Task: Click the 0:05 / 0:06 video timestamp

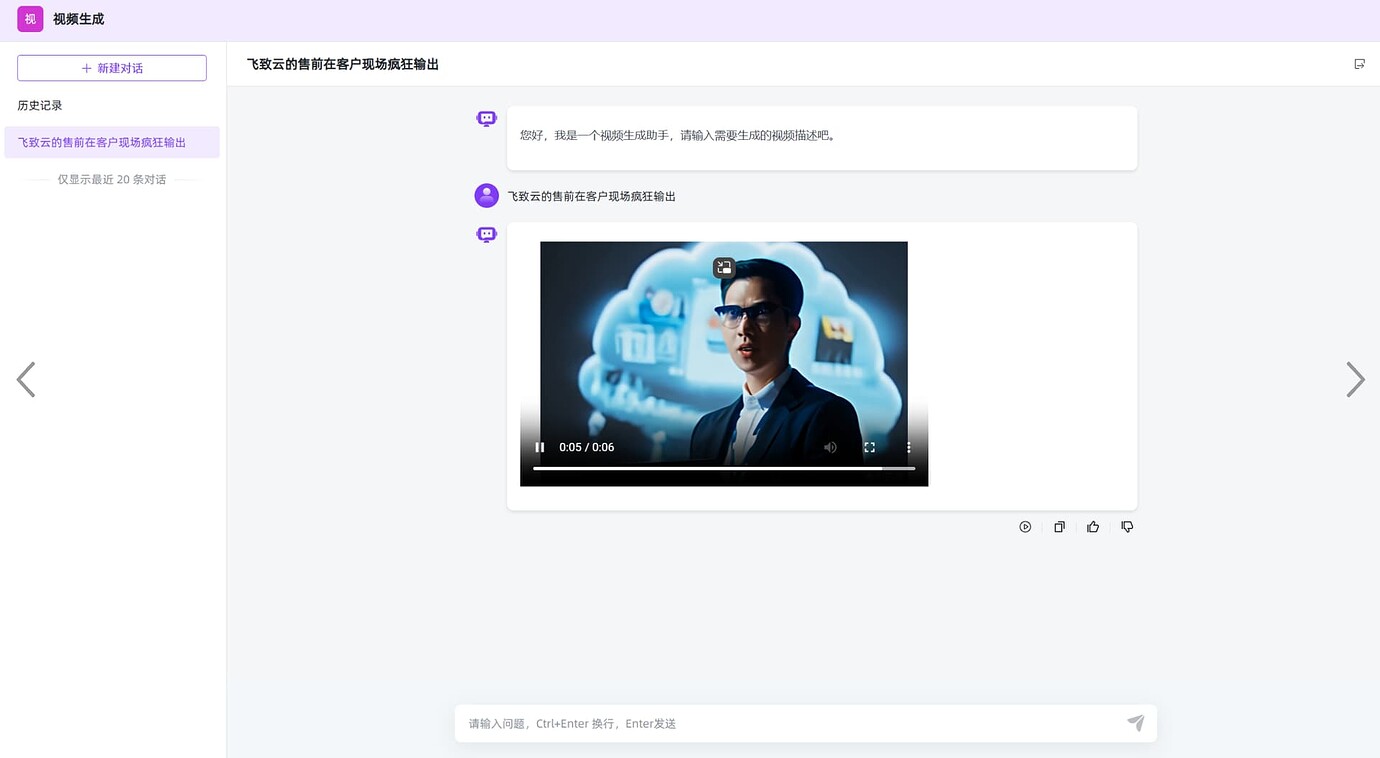Action: click(587, 447)
